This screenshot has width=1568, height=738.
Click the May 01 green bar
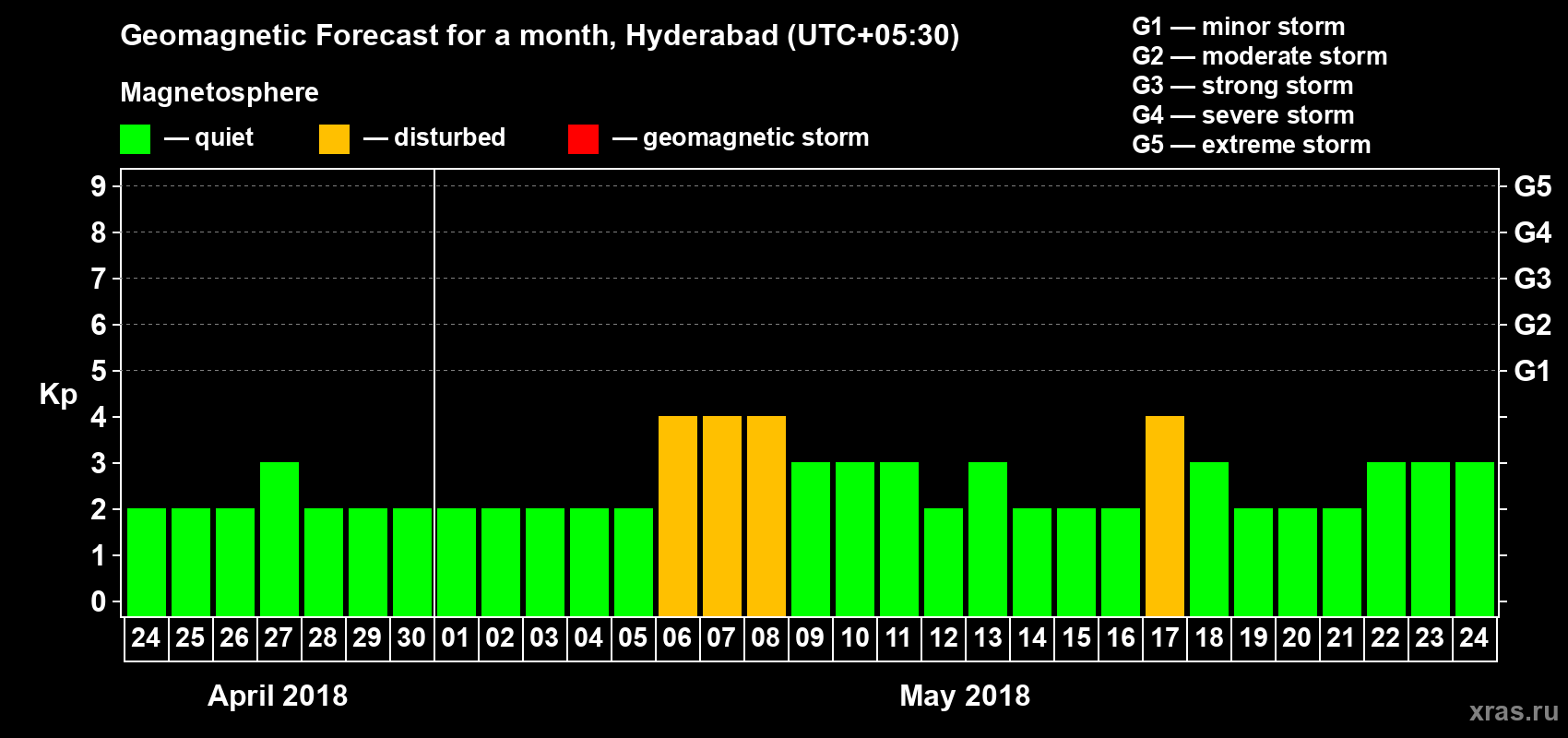coord(457,562)
